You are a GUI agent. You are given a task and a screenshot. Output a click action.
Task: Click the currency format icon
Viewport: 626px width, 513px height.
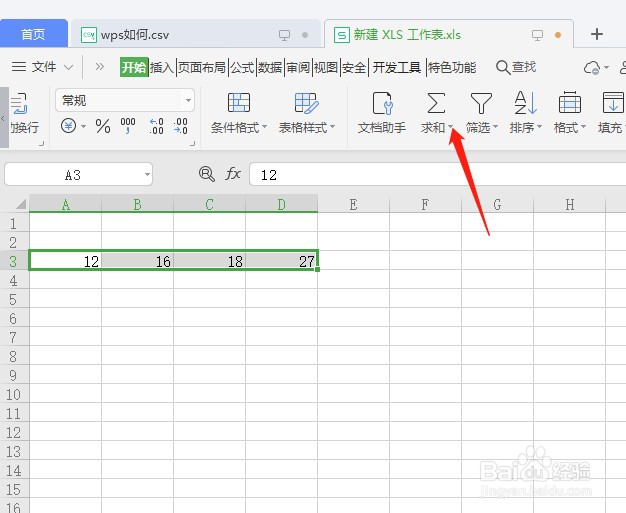pyautogui.click(x=68, y=126)
